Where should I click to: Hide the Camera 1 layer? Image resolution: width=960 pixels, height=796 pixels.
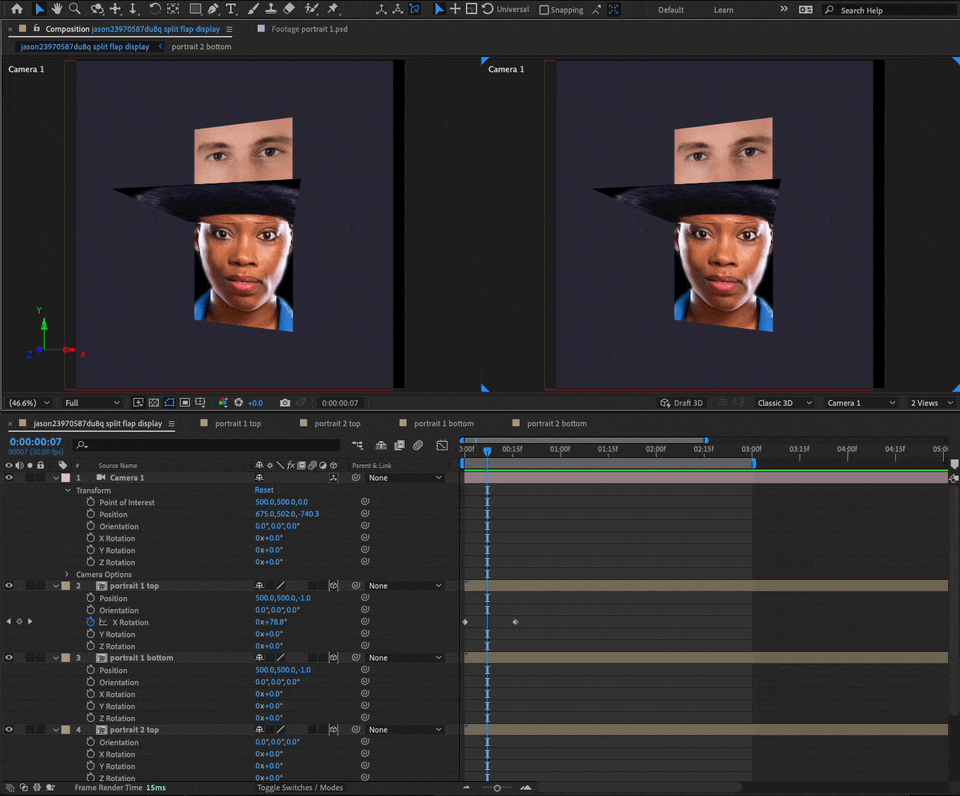point(9,477)
